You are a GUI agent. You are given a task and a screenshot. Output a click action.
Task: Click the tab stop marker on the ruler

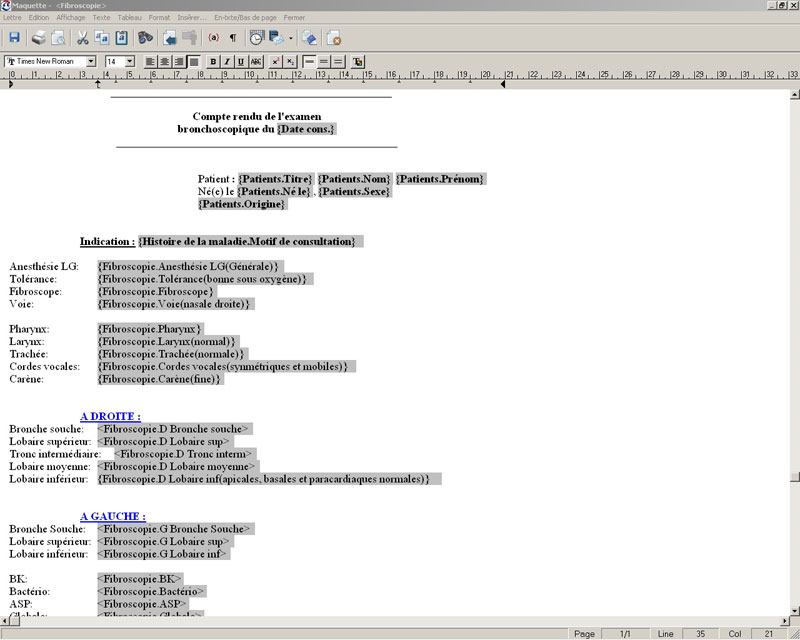point(97,84)
